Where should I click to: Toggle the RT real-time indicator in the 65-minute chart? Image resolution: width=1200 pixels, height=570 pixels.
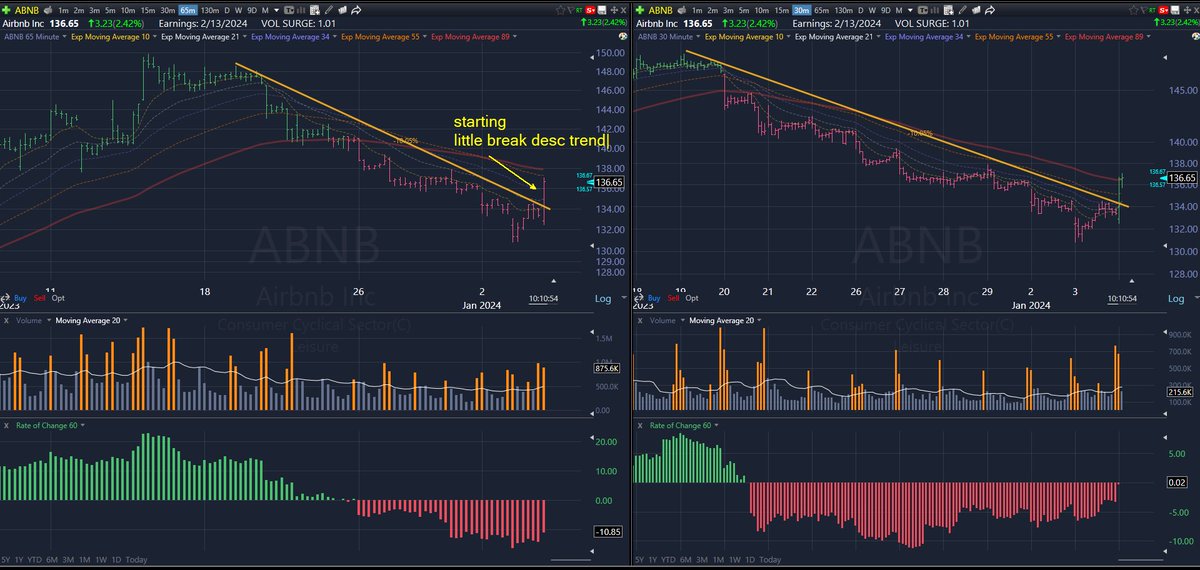tap(579, 10)
